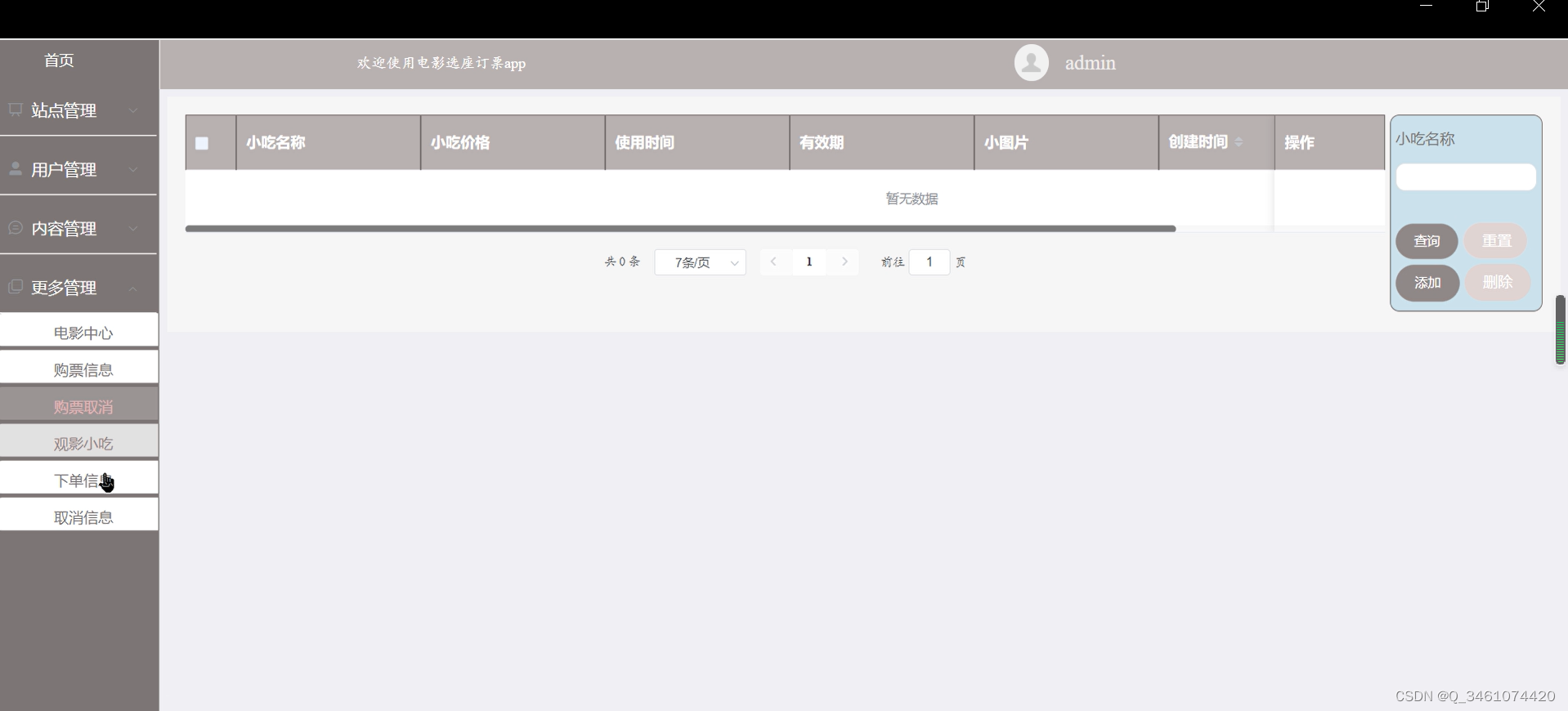Expand the 站点管理 menu chevron
1568x711 pixels.
click(x=133, y=110)
